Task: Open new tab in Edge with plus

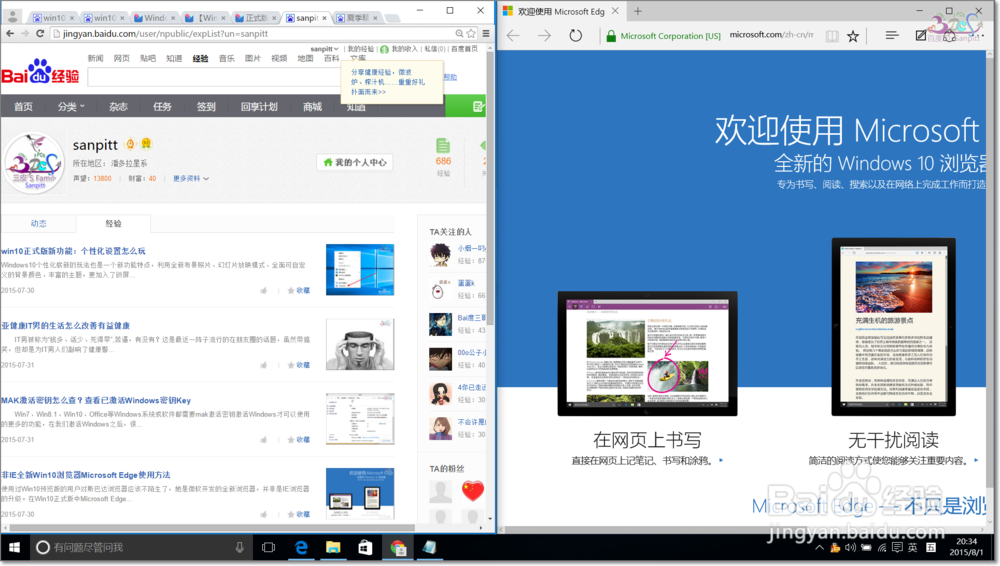Action: pos(638,11)
